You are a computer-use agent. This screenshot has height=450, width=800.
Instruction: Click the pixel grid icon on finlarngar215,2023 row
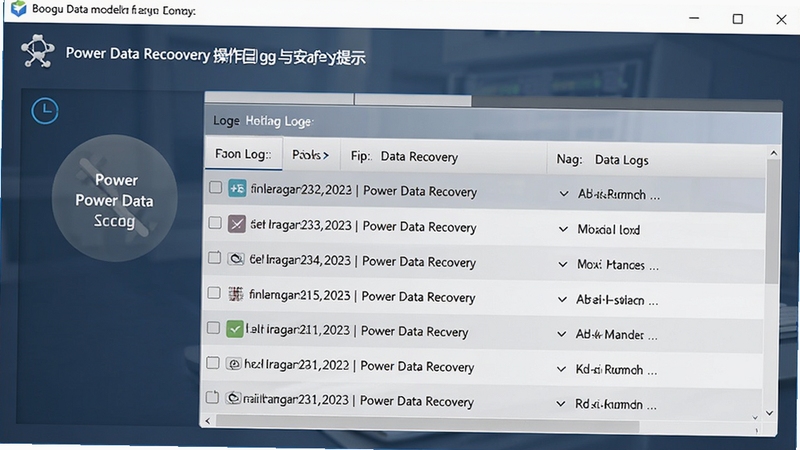click(235, 293)
